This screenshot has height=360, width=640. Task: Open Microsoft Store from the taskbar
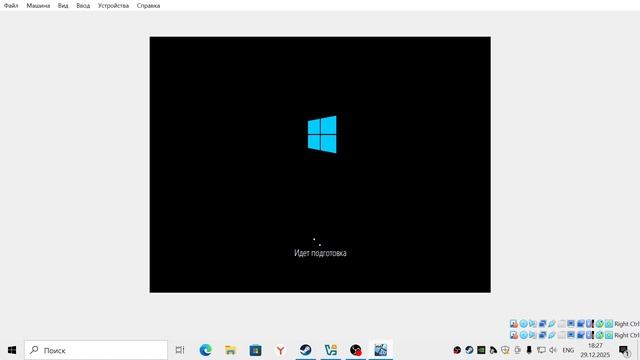(256, 350)
